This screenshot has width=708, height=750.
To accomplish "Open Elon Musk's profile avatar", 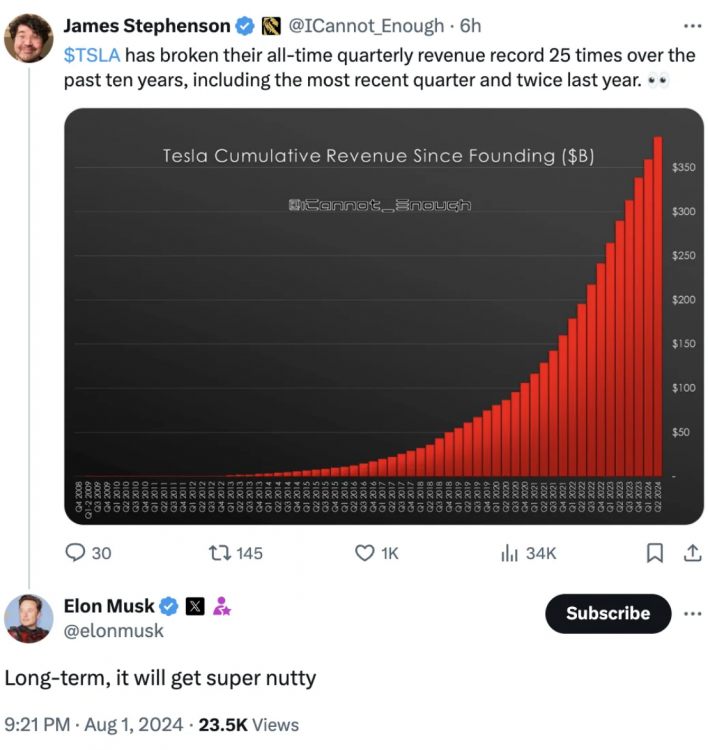I will pos(29,618).
